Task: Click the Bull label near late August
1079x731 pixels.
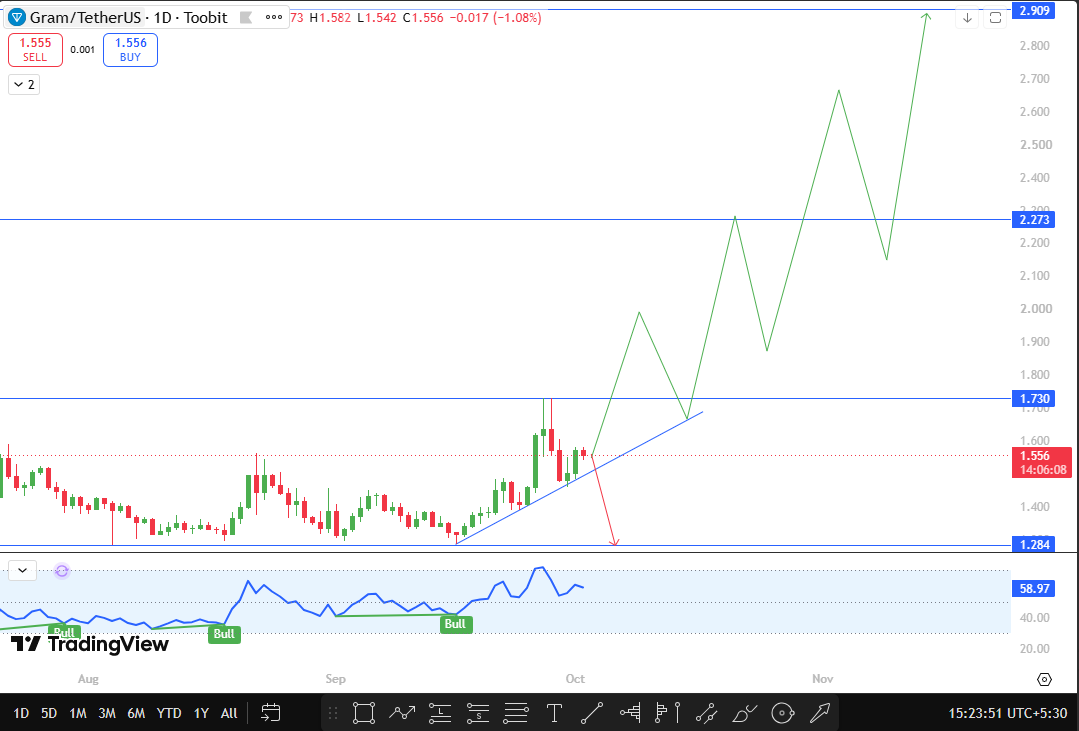Action: 224,634
